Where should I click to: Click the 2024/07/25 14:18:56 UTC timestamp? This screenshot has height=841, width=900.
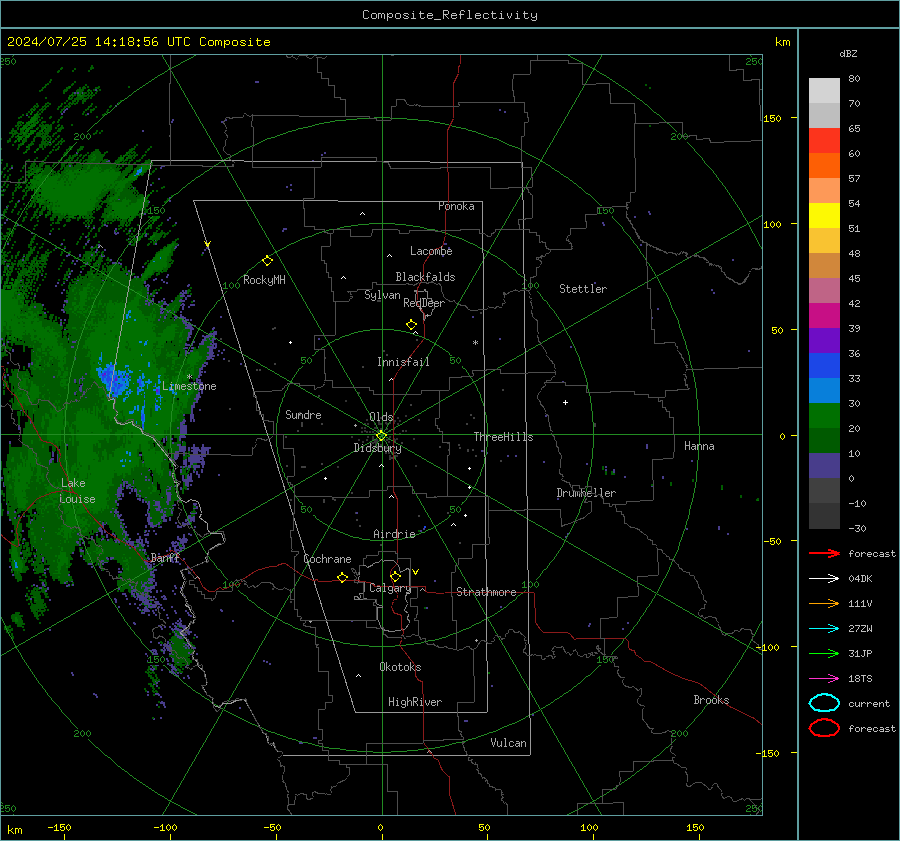pos(99,42)
